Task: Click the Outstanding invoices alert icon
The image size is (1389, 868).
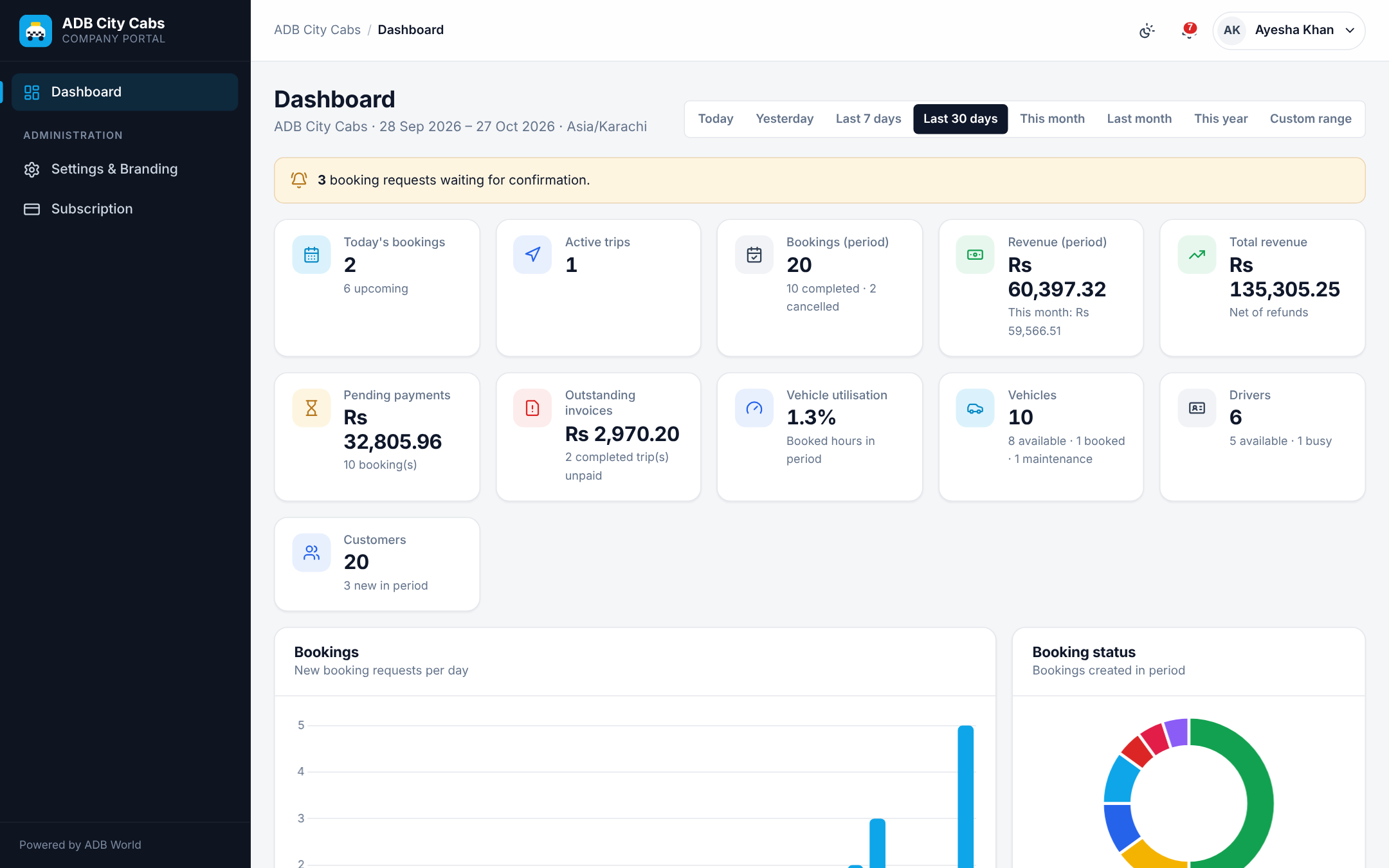Action: tap(532, 408)
